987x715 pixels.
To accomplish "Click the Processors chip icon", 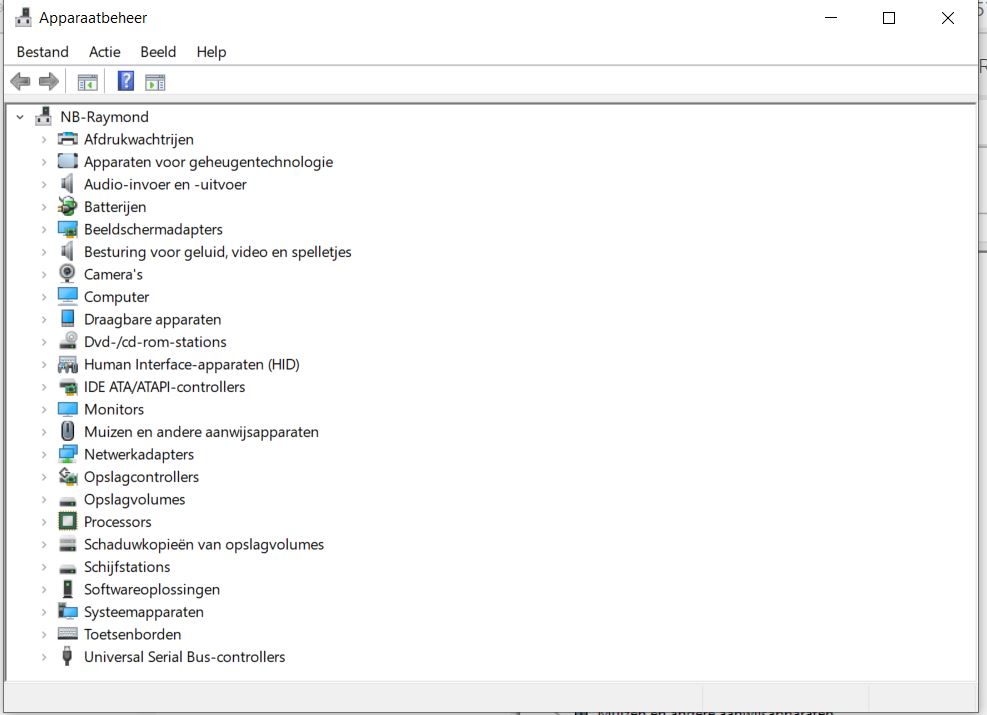I will click(x=67, y=522).
